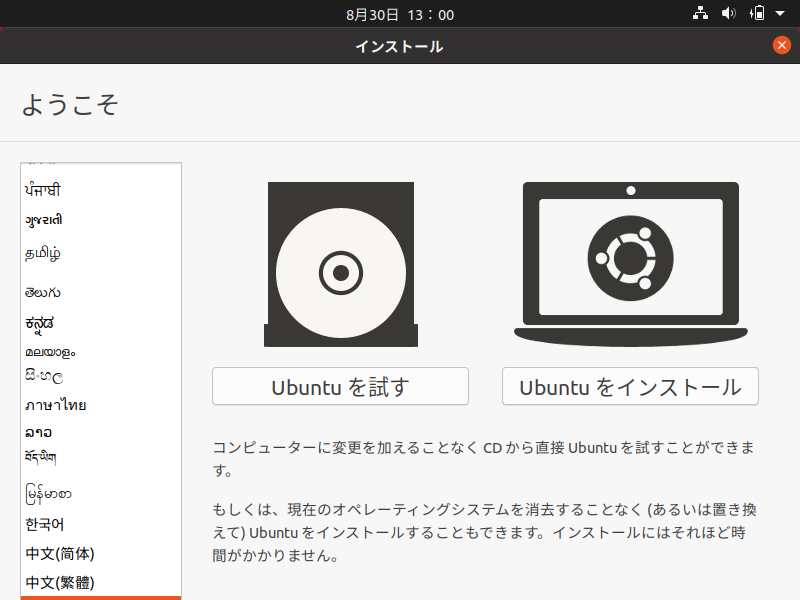Select తెలుగు in the language list

pyautogui.click(x=101, y=292)
